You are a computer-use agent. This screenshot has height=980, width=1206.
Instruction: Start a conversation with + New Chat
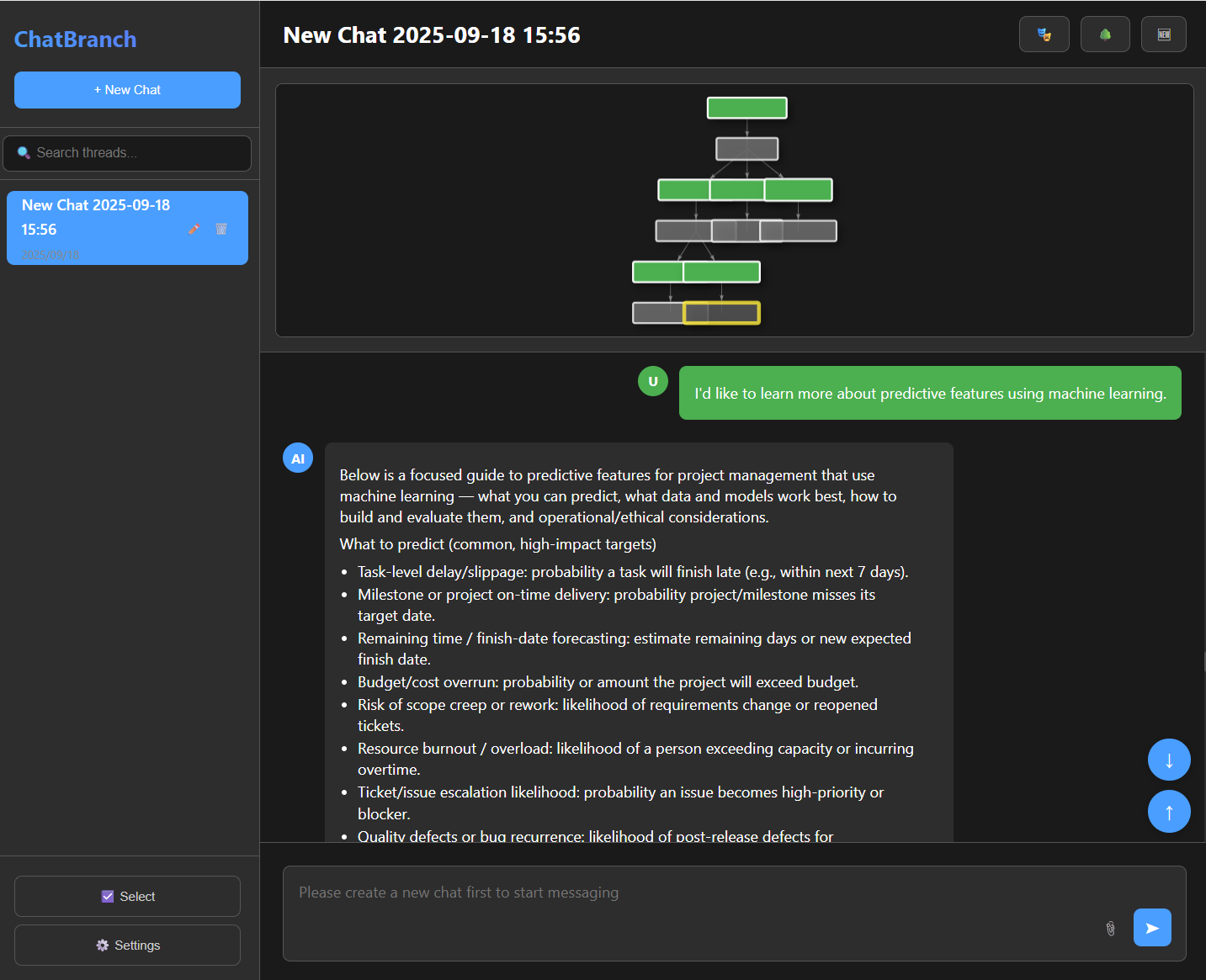pos(127,90)
